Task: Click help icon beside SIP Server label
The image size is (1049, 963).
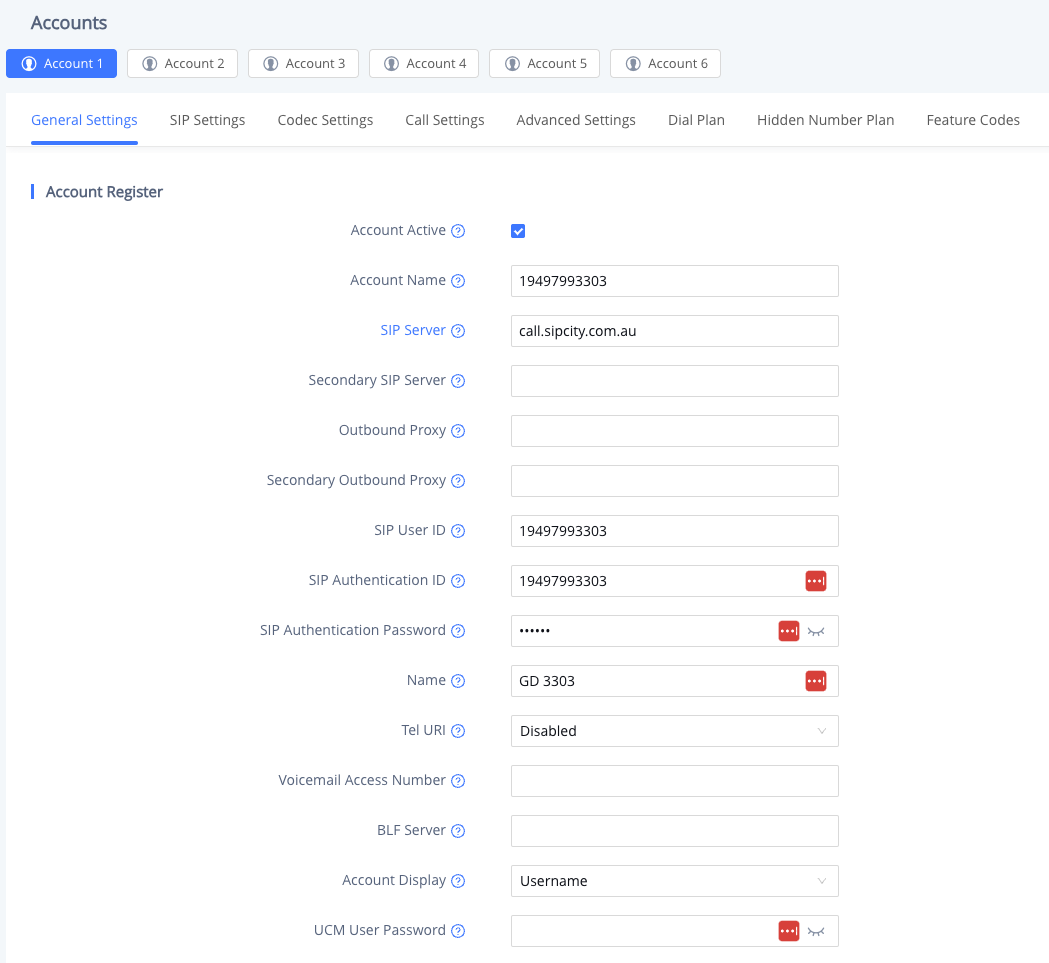Action: pyautogui.click(x=458, y=331)
